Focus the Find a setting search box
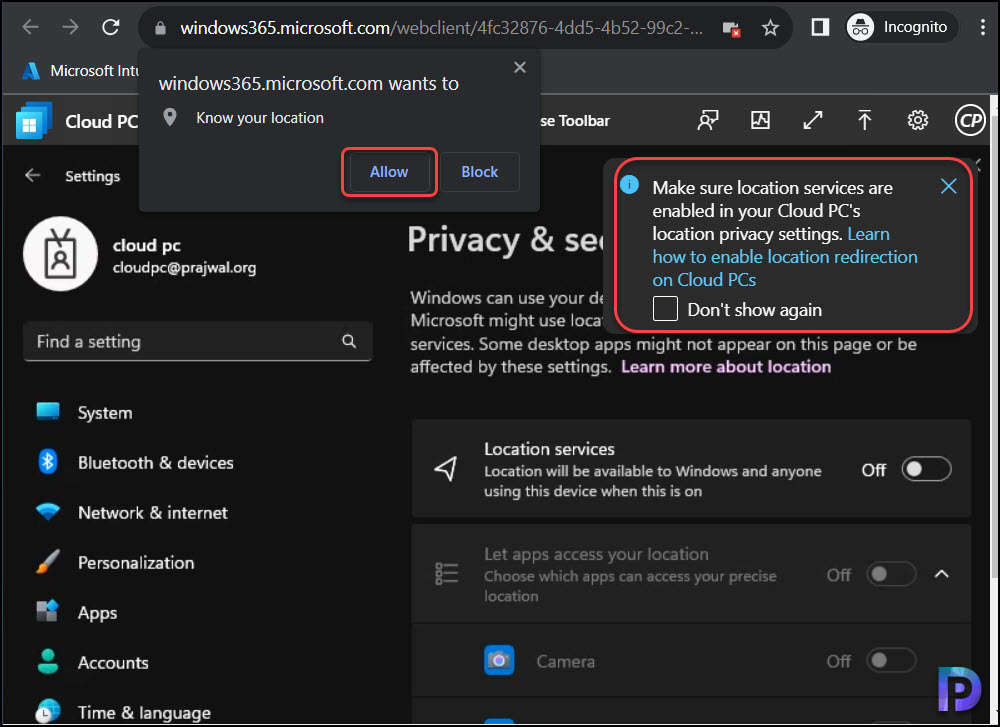The height and width of the screenshot is (727, 1000). [x=198, y=342]
